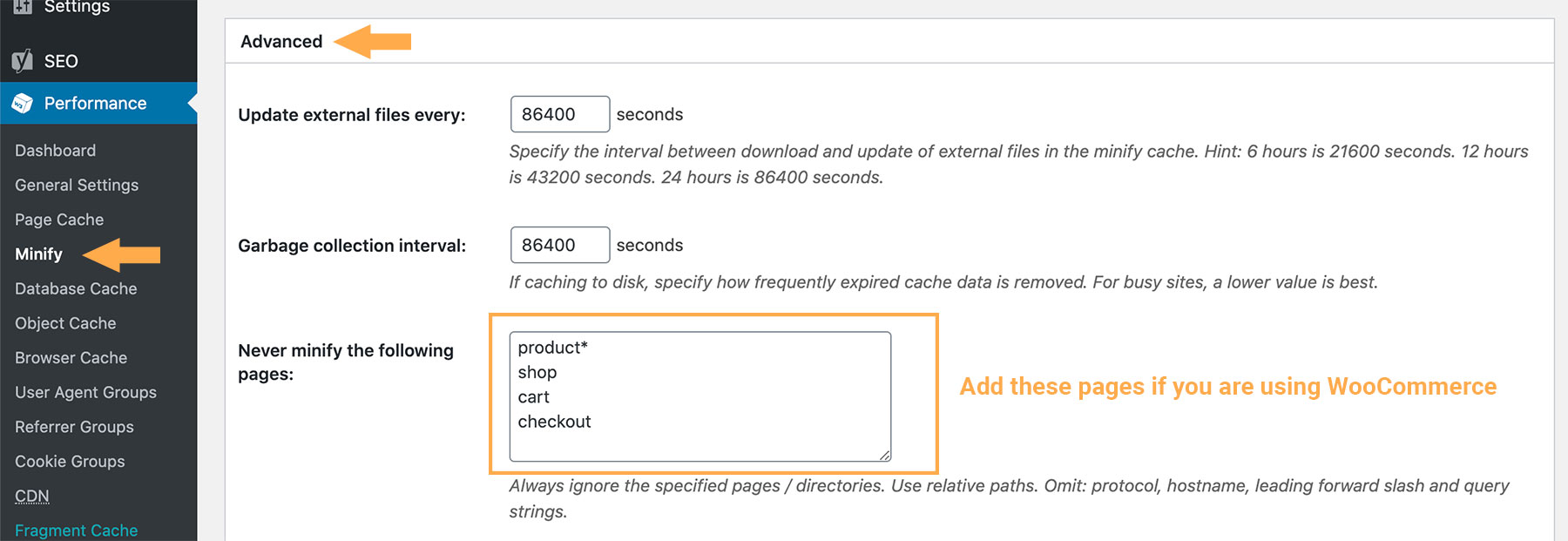The width and height of the screenshot is (1568, 541).
Task: Click the Fragment Cache link
Action: click(76, 530)
